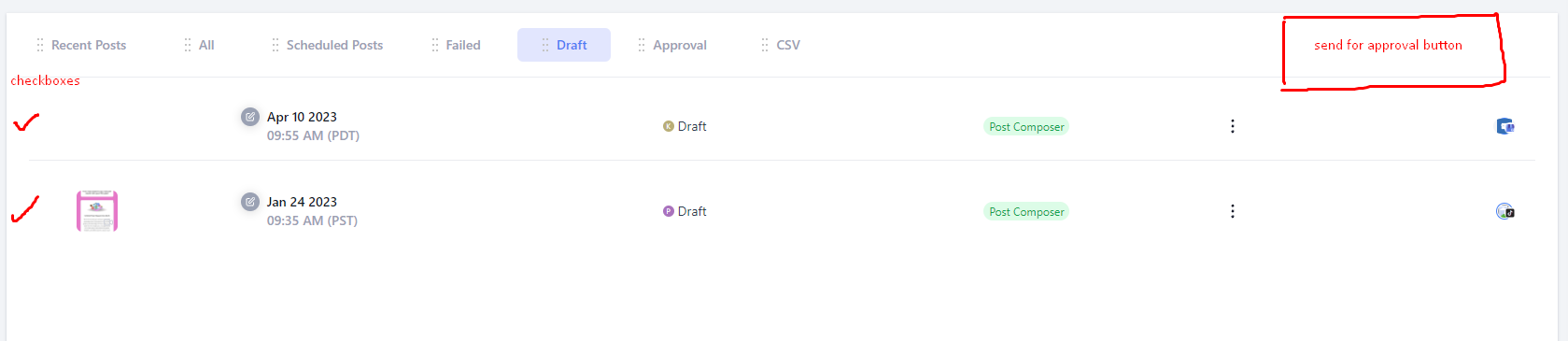Click the edit icon beside Jan 24 2023
Screen dimensions: 1568x341
click(250, 202)
